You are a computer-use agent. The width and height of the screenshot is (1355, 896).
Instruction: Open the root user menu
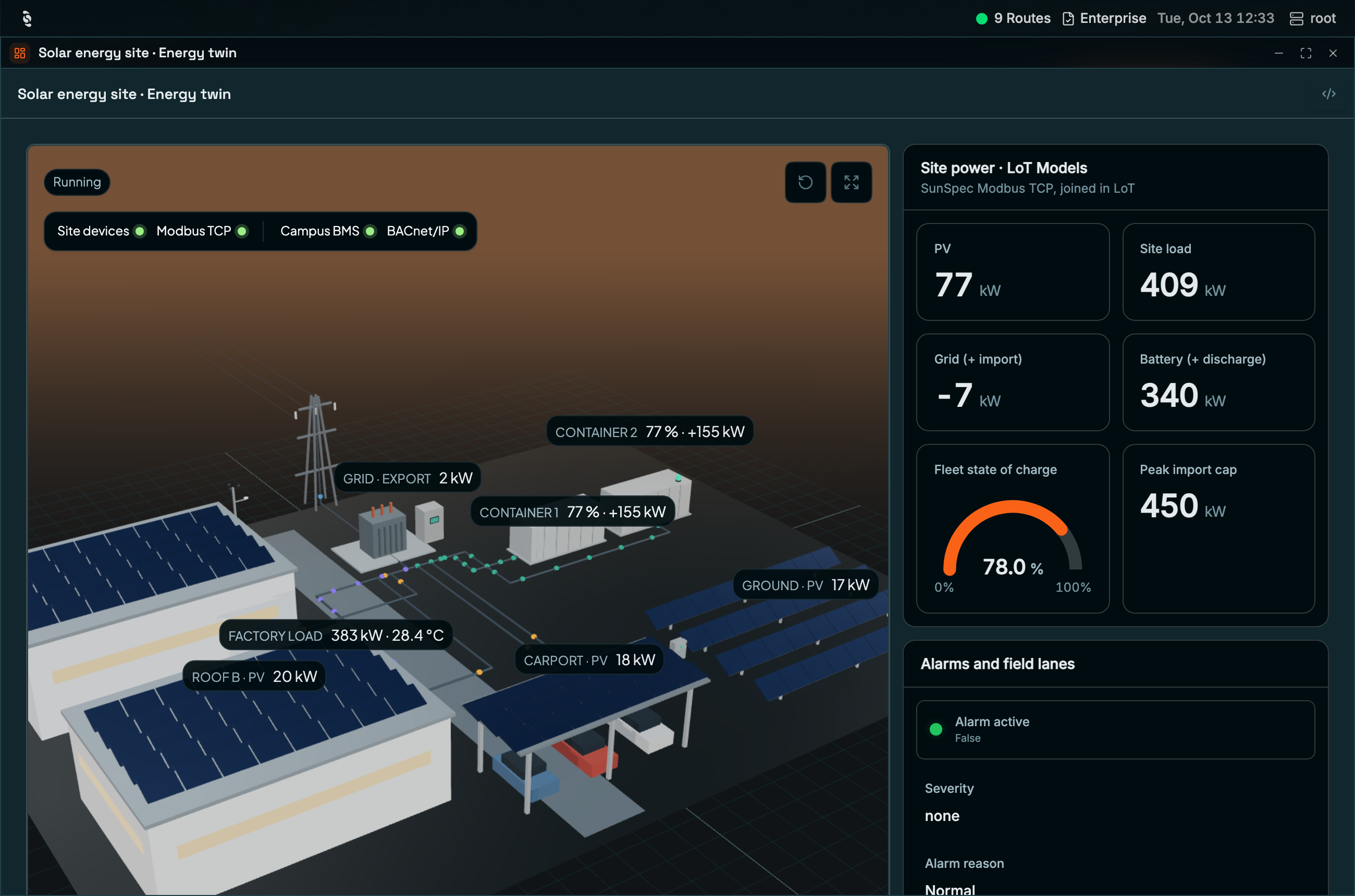click(1313, 18)
